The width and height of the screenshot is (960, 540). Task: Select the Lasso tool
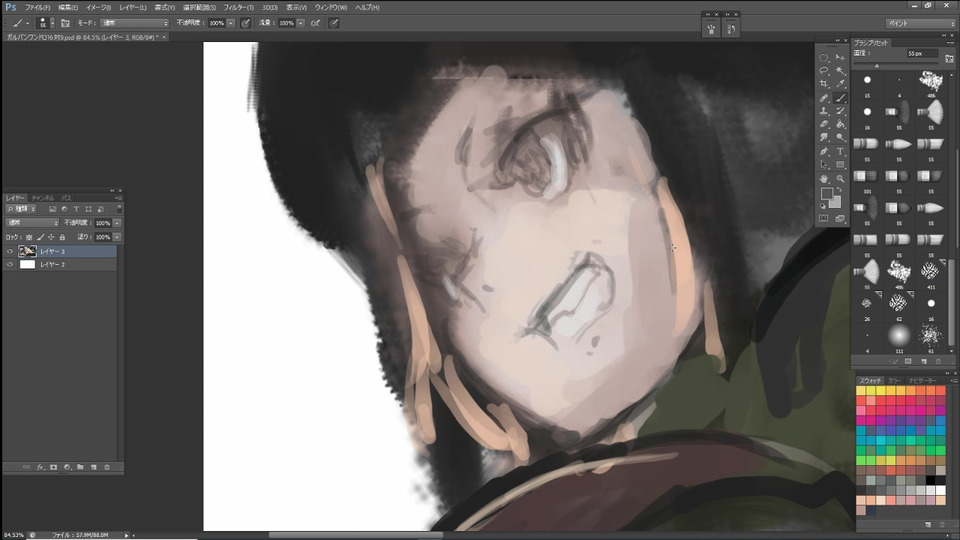click(824, 71)
